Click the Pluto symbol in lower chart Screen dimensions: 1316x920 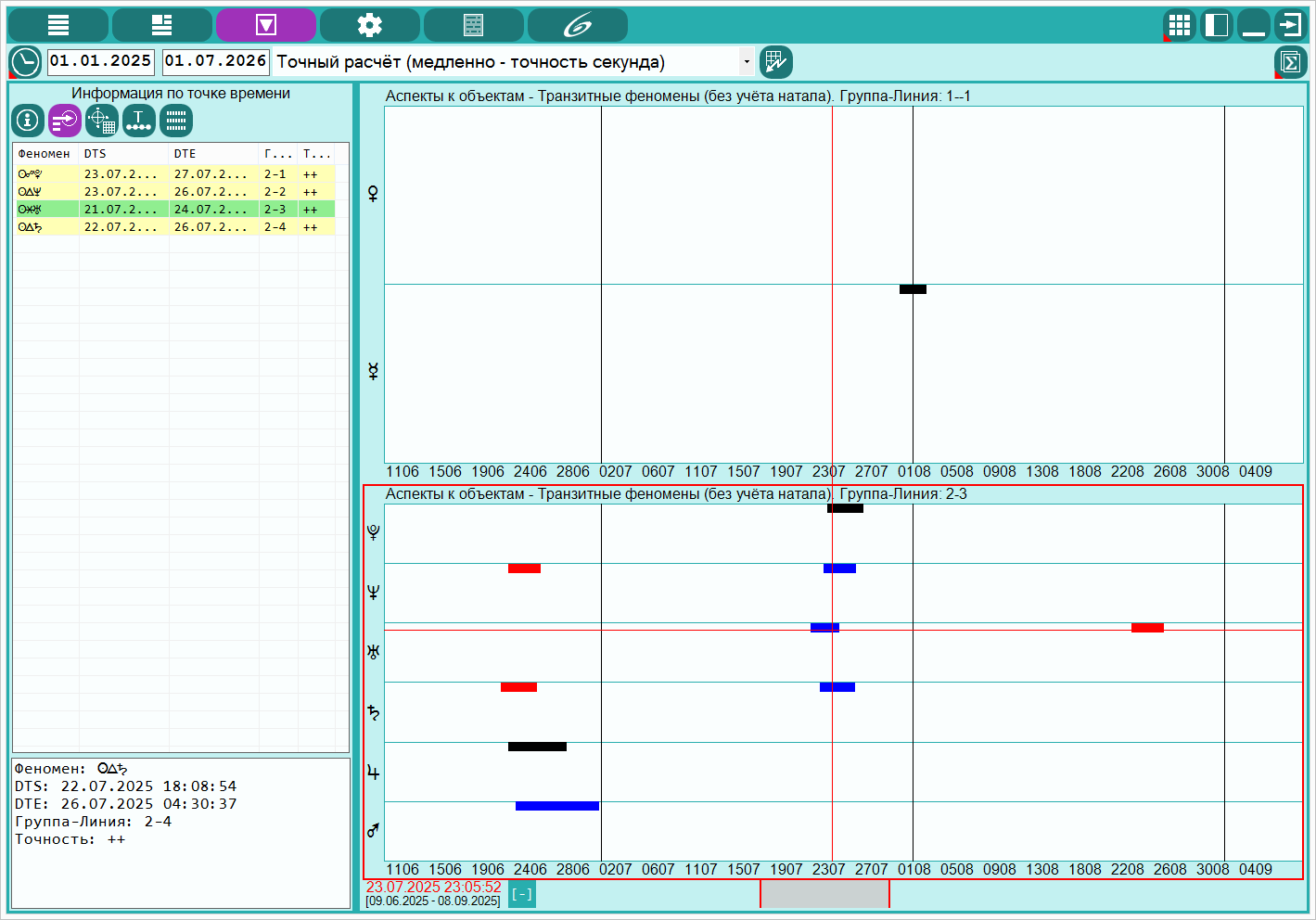(373, 532)
